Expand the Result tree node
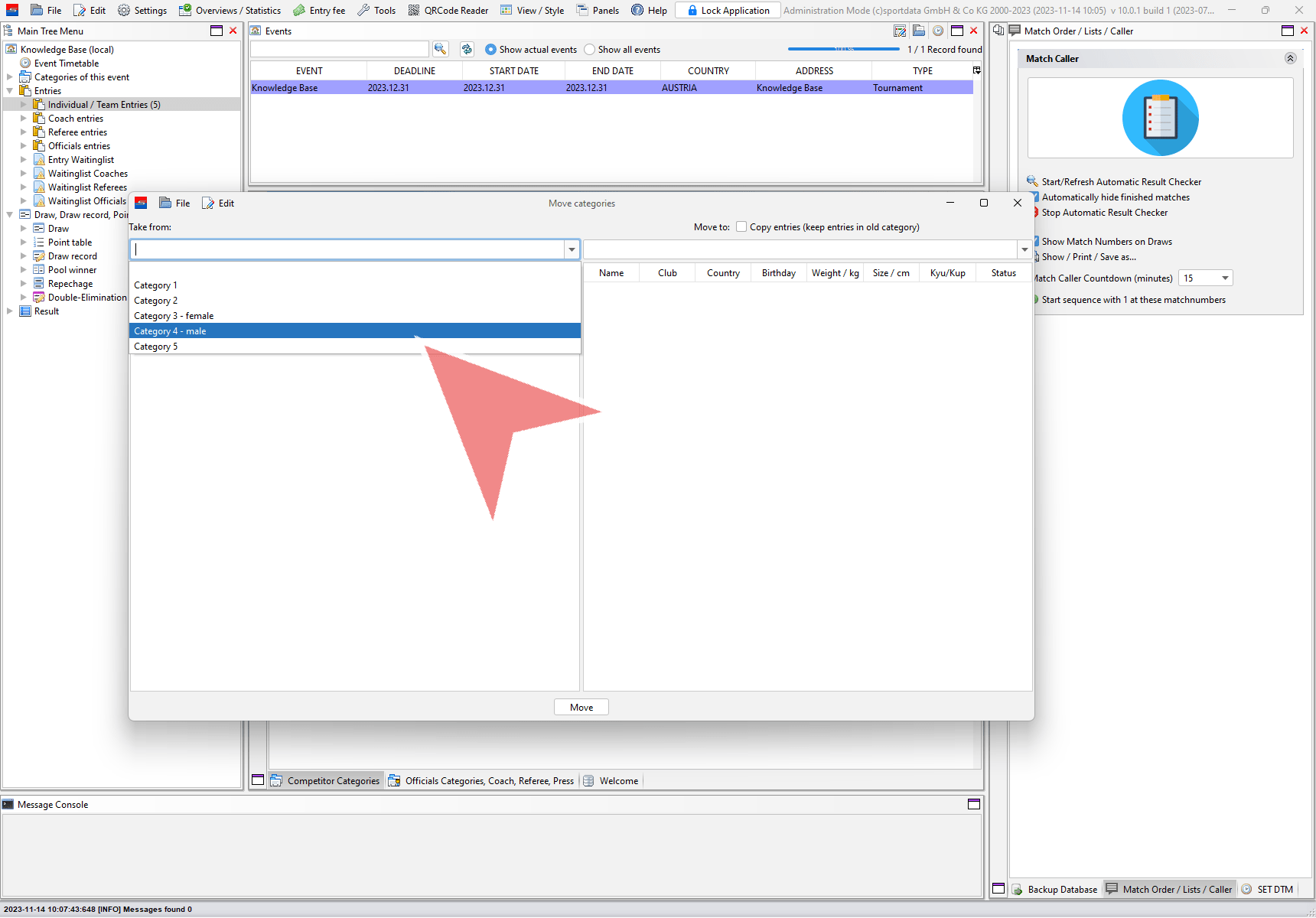 pos(10,311)
